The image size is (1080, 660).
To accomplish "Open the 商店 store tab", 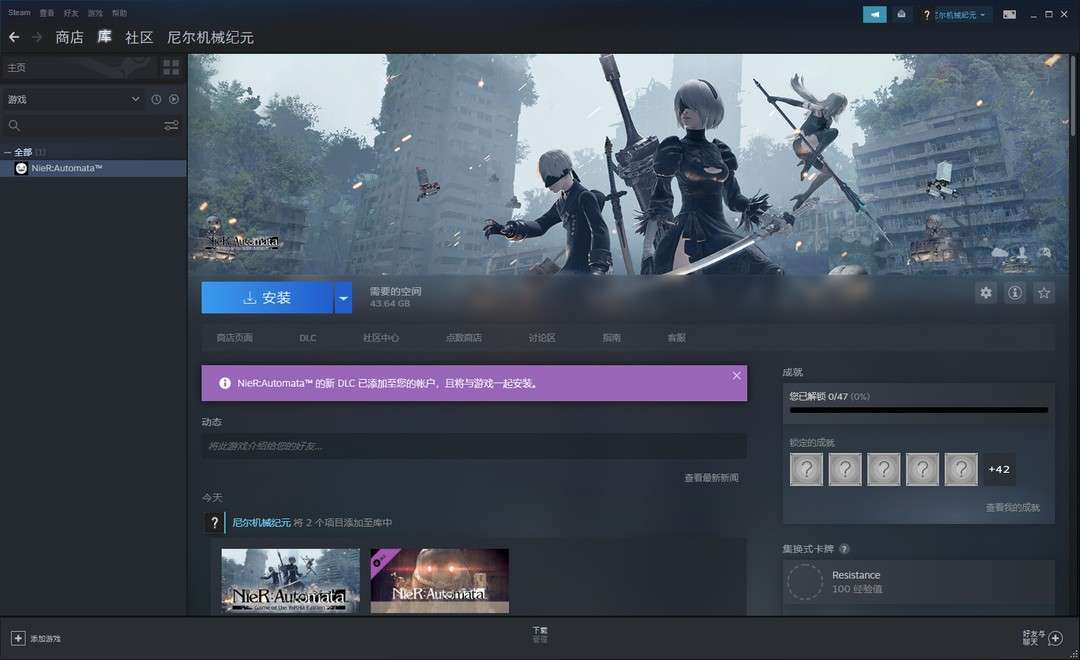I will [x=69, y=37].
